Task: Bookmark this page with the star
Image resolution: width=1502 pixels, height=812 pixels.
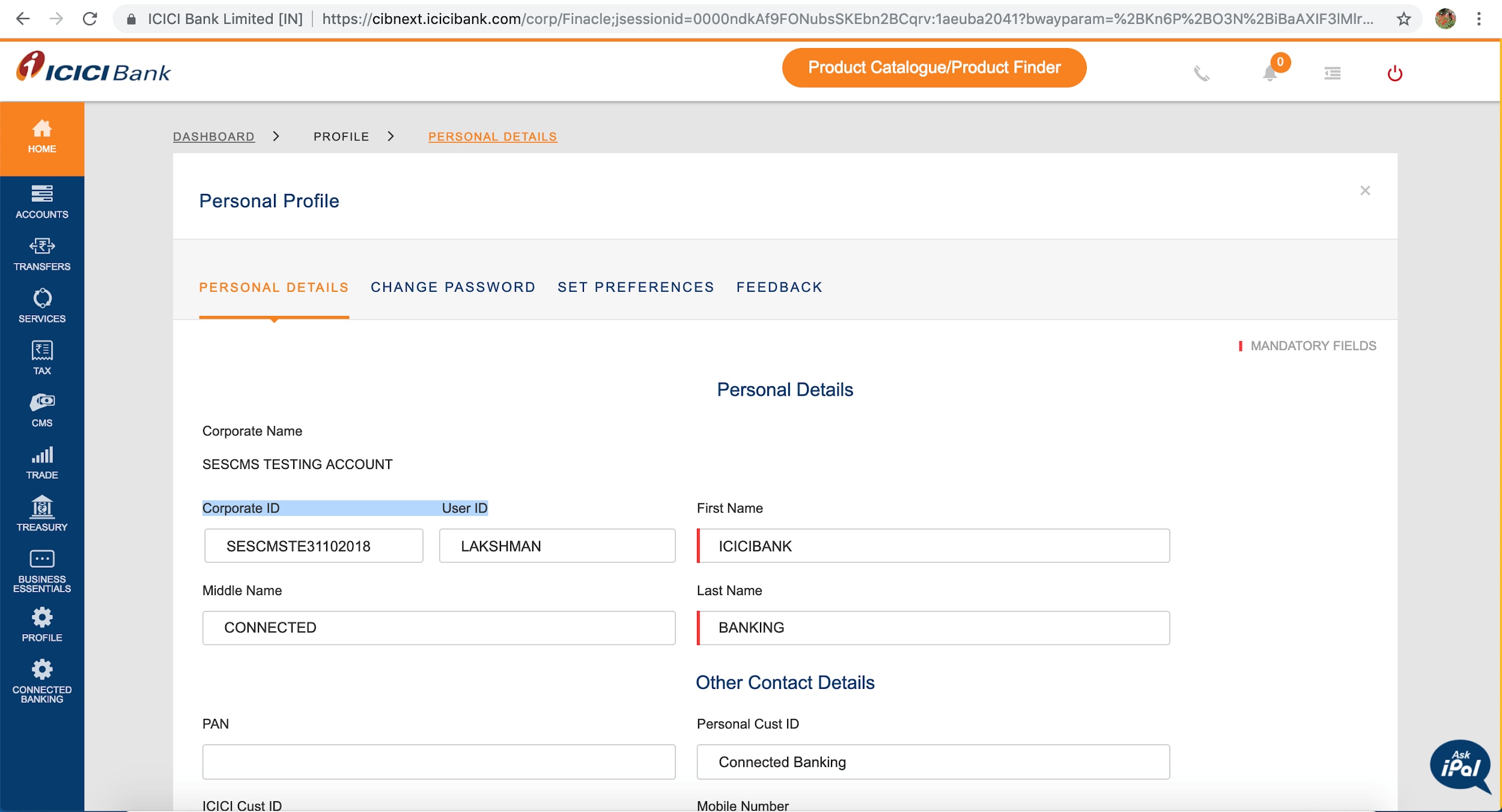Action: click(x=1403, y=19)
